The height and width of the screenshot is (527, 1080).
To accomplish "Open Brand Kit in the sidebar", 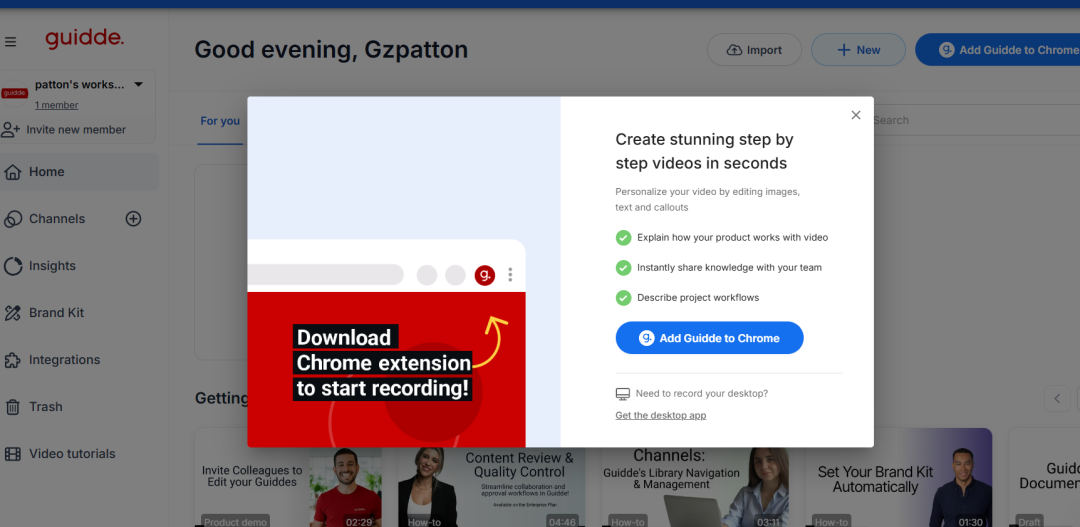I will [x=56, y=313].
